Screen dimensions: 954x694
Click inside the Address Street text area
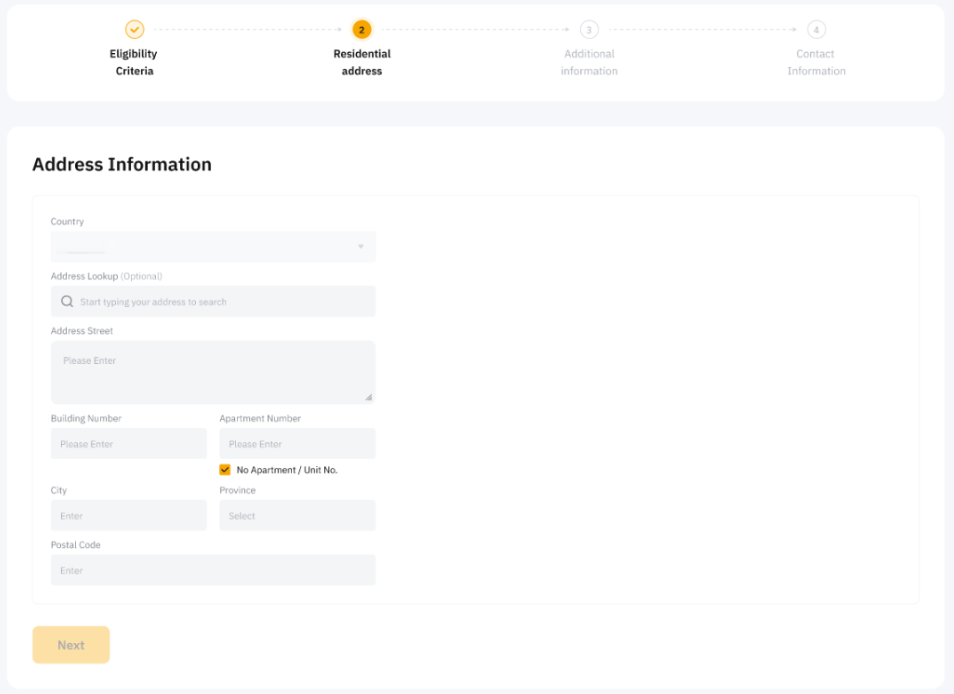tap(213, 372)
